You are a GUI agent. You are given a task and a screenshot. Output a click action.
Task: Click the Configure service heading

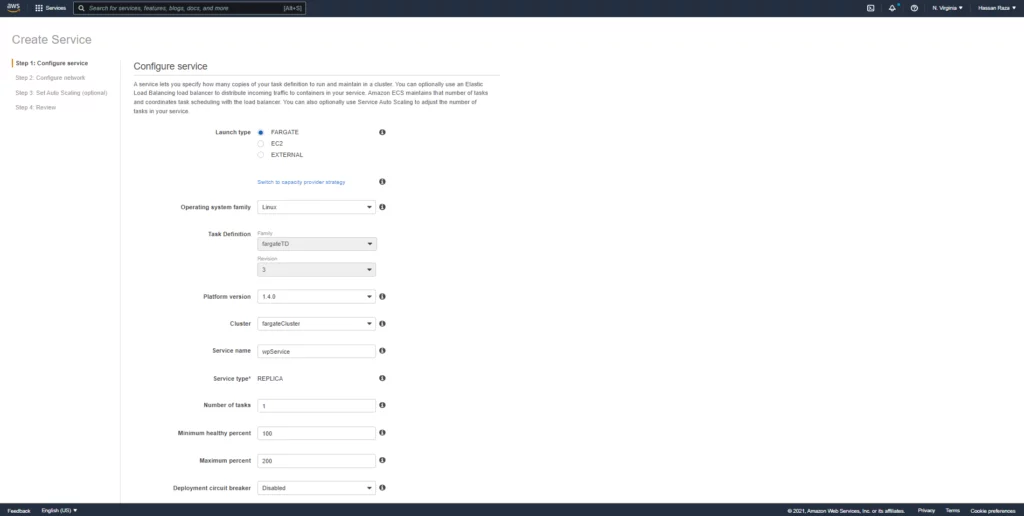tap(170, 66)
